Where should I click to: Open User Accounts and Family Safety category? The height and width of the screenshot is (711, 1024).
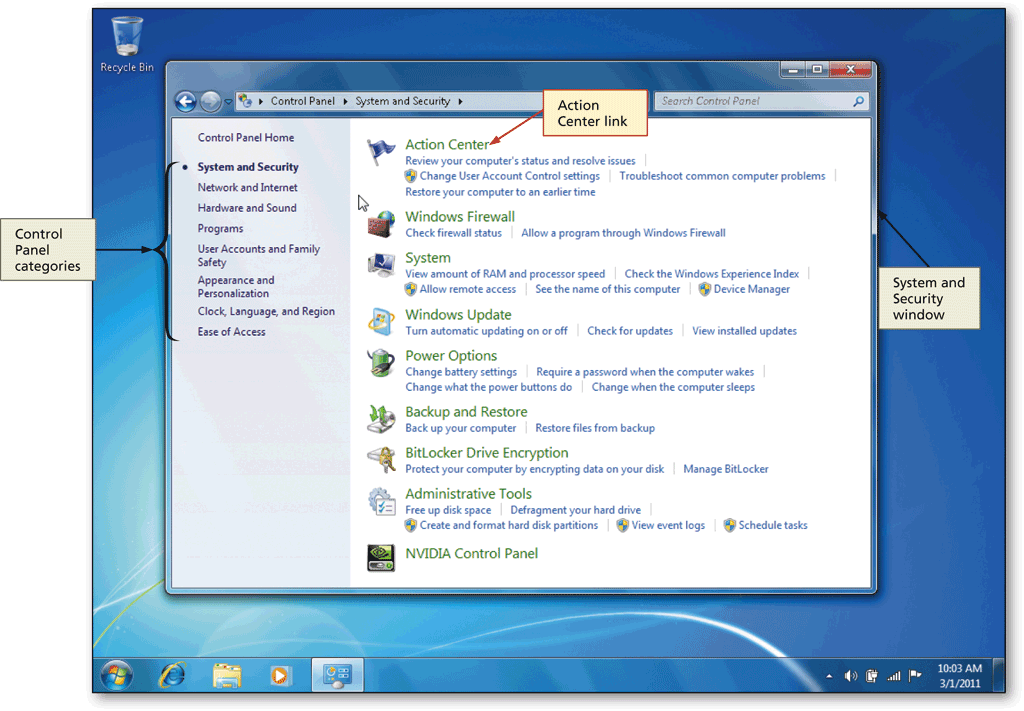(x=259, y=255)
